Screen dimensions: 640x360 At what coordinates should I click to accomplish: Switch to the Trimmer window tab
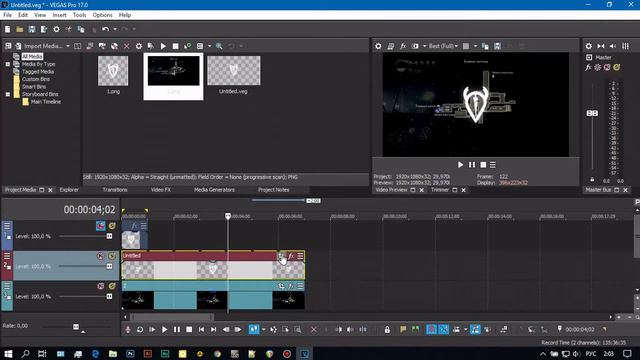click(440, 190)
